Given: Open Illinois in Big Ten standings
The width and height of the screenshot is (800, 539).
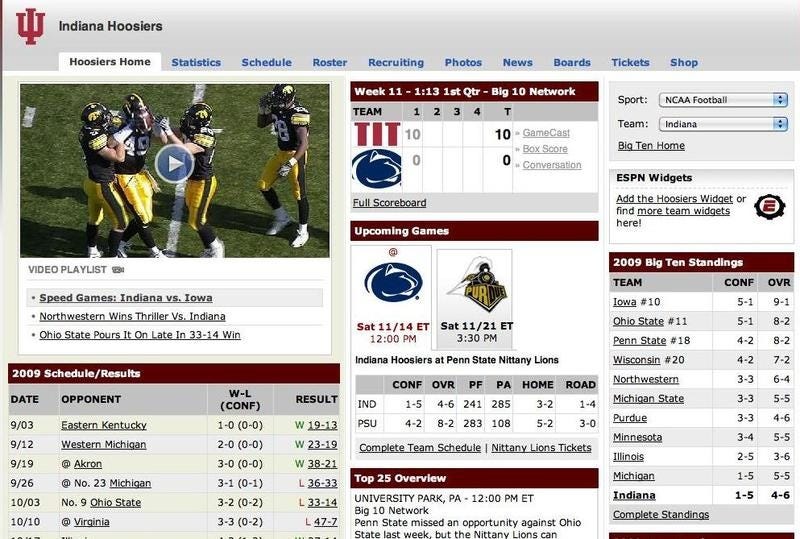Looking at the screenshot, I should click(628, 457).
